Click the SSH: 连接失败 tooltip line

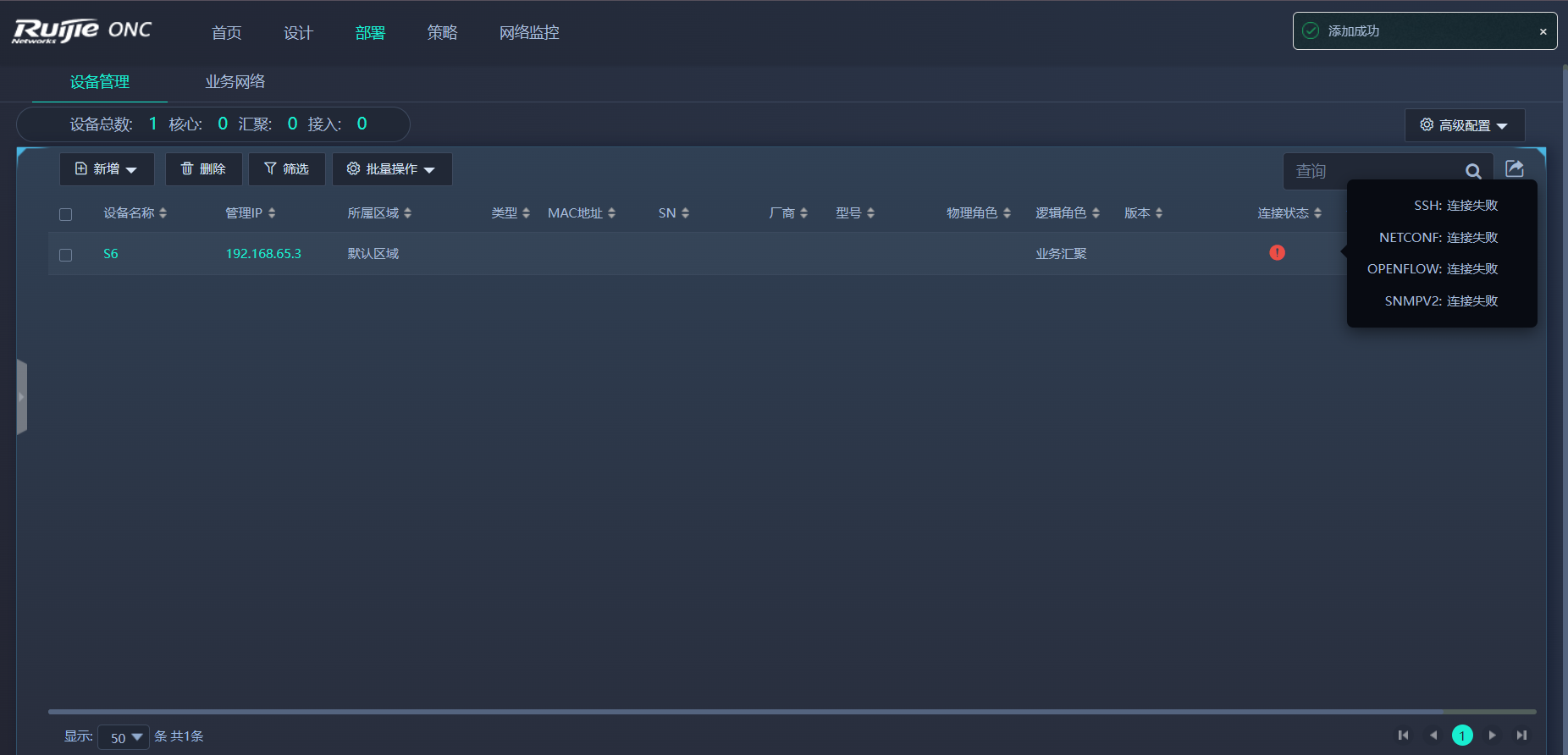(x=1455, y=206)
